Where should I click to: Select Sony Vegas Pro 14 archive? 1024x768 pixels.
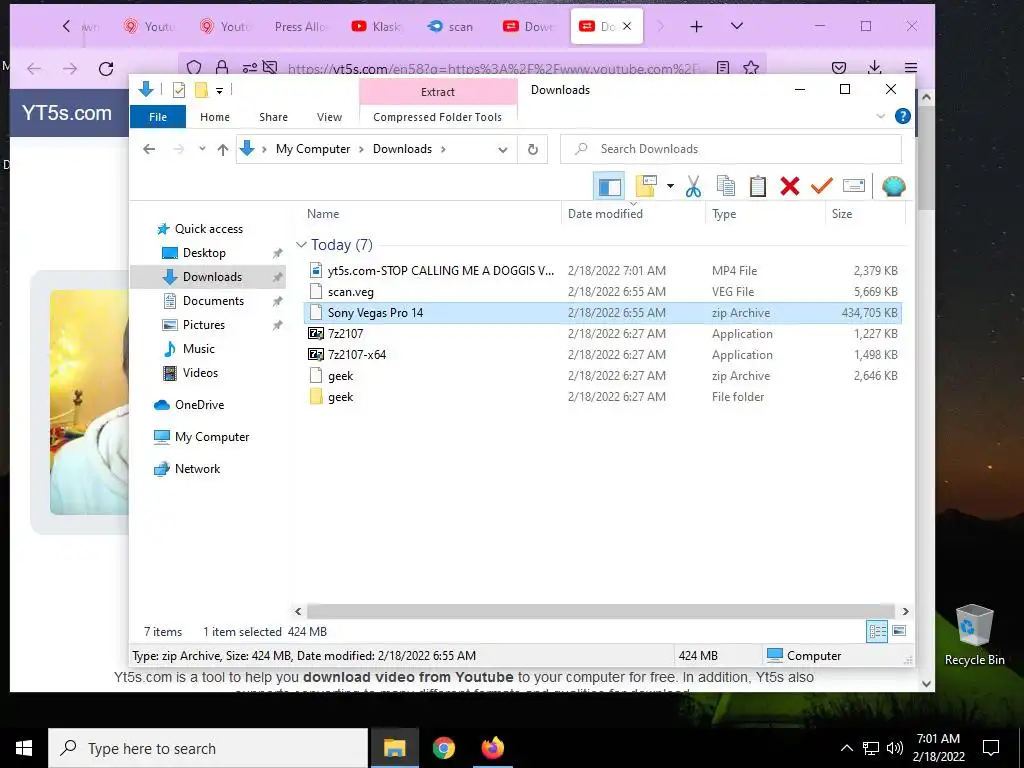click(x=603, y=313)
